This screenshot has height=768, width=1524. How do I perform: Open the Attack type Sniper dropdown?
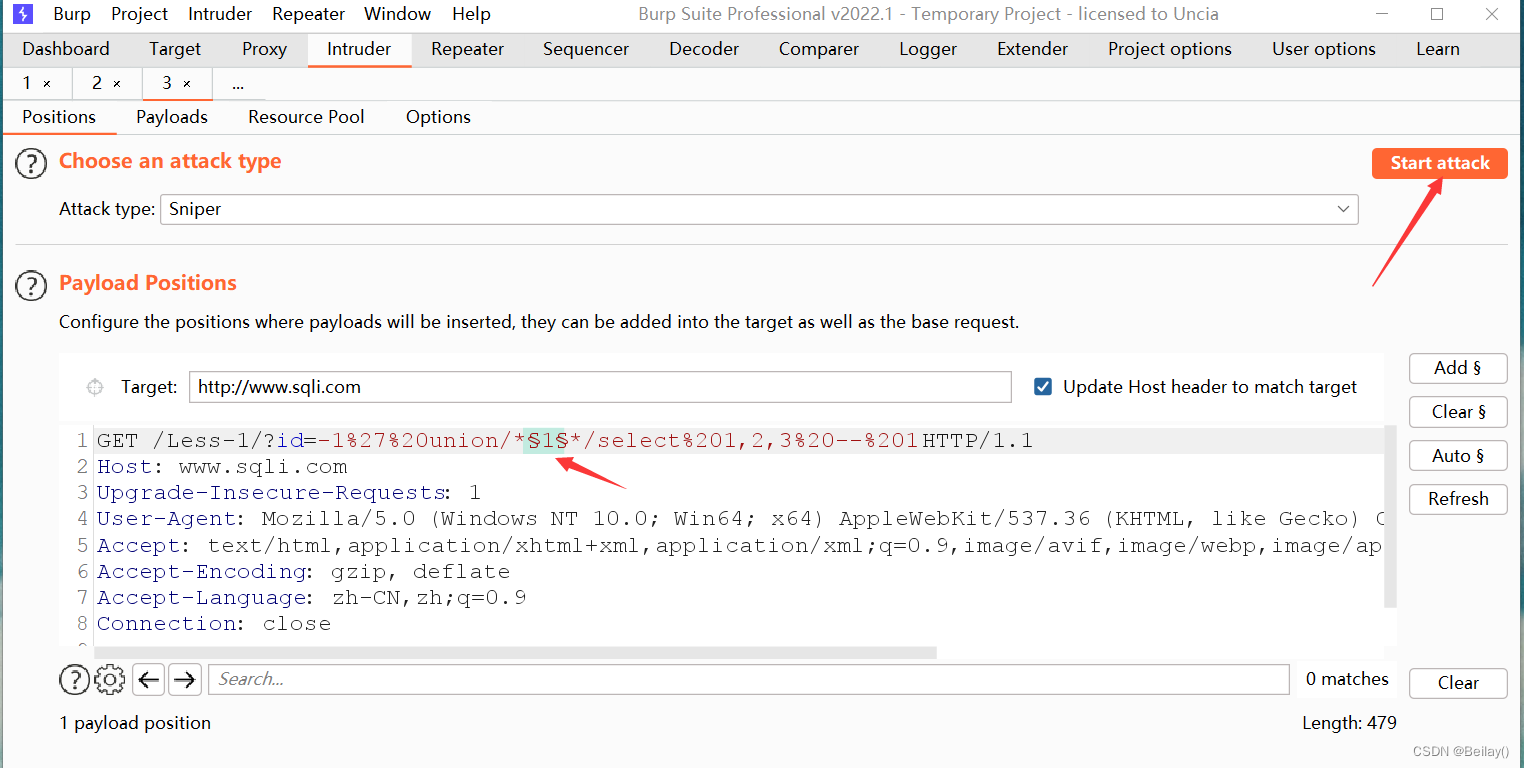(759, 209)
